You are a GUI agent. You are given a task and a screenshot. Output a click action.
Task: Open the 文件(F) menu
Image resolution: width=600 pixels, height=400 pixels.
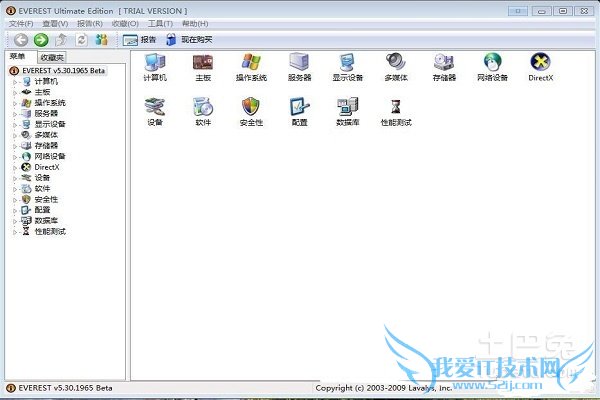click(21, 24)
